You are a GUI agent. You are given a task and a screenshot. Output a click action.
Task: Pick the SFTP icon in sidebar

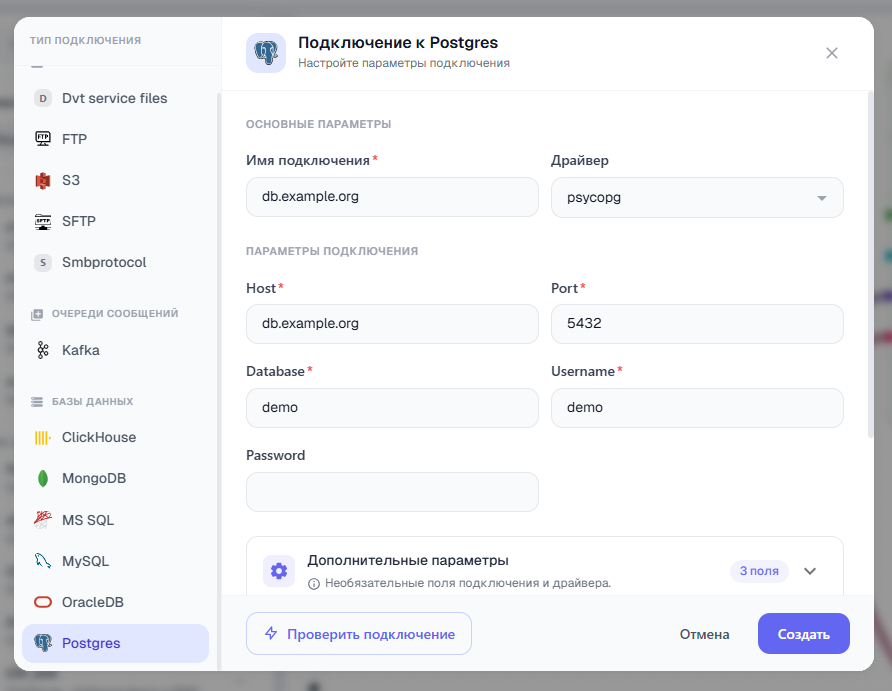pos(43,221)
